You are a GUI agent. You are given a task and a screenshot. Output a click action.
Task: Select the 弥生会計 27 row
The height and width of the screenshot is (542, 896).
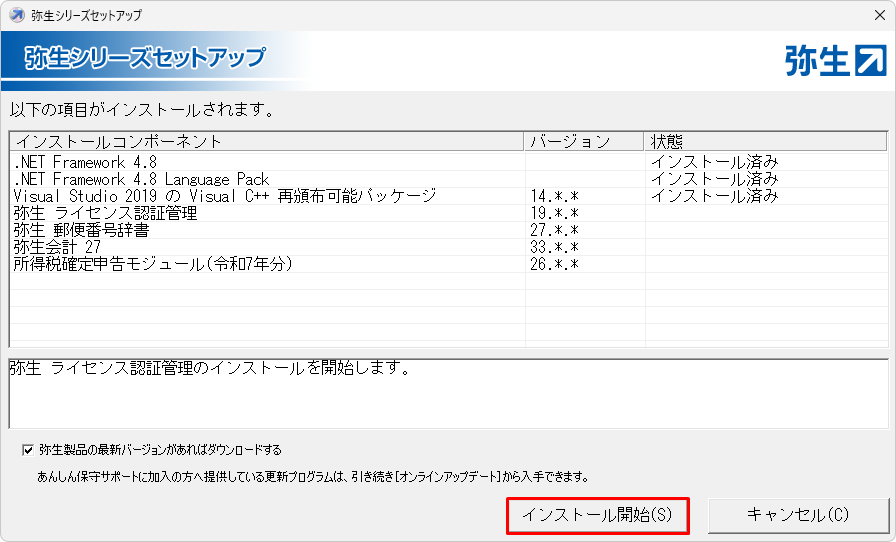[x=449, y=247]
